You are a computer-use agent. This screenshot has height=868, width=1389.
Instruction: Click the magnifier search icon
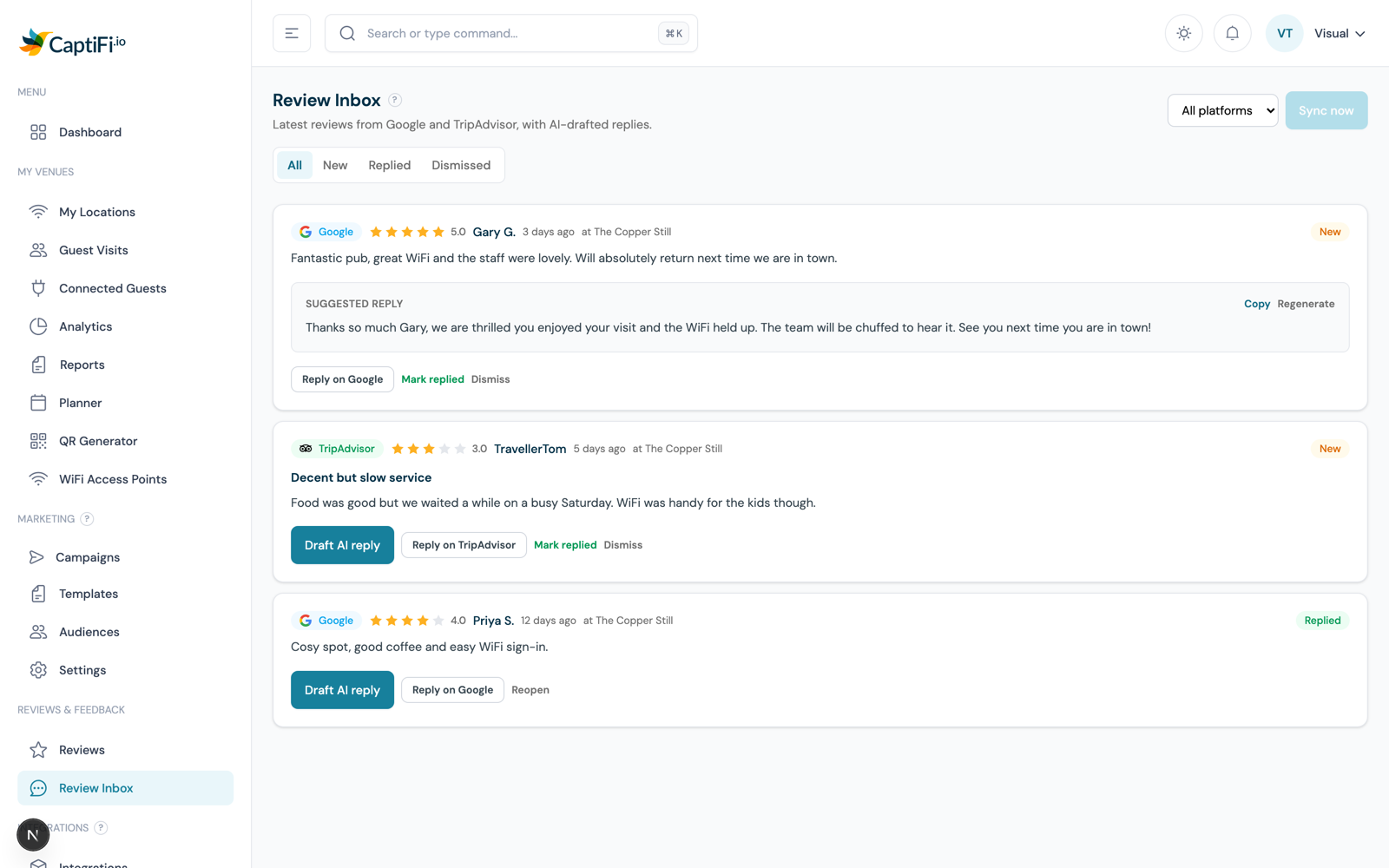click(347, 33)
